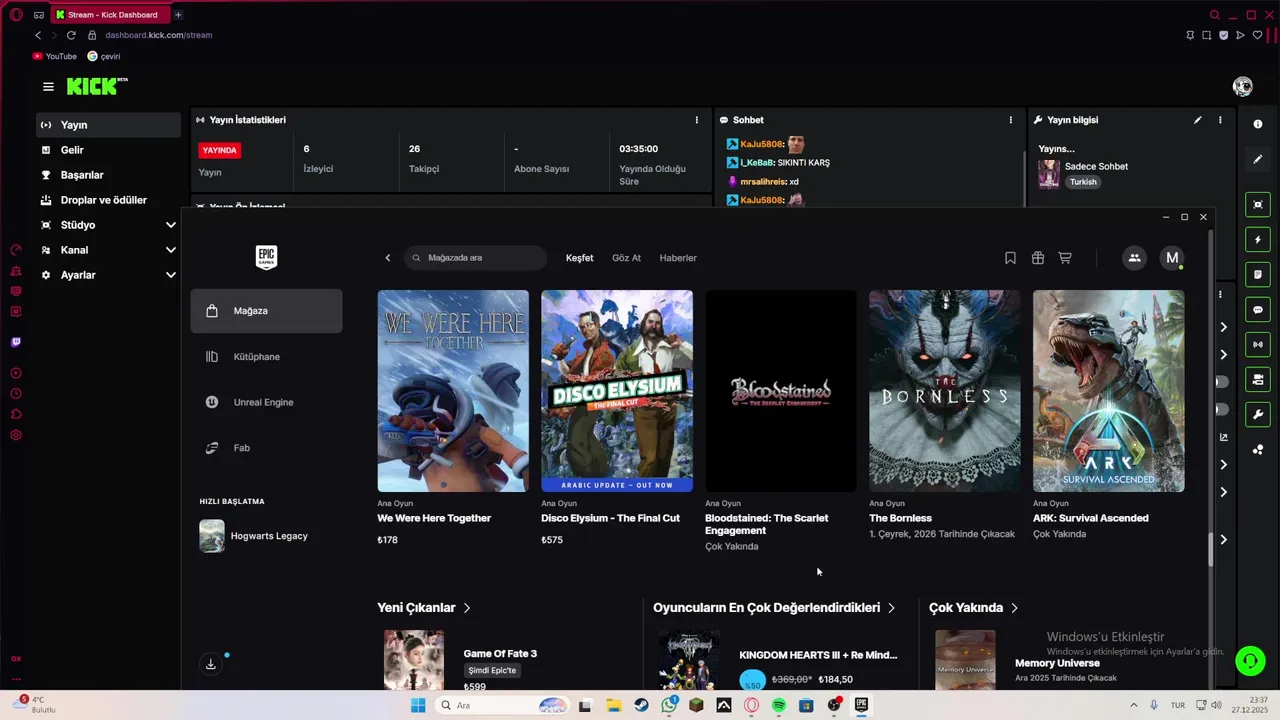Select Droplar ve ödüller in sidebar
The height and width of the screenshot is (720, 1280).
[x=108, y=200]
